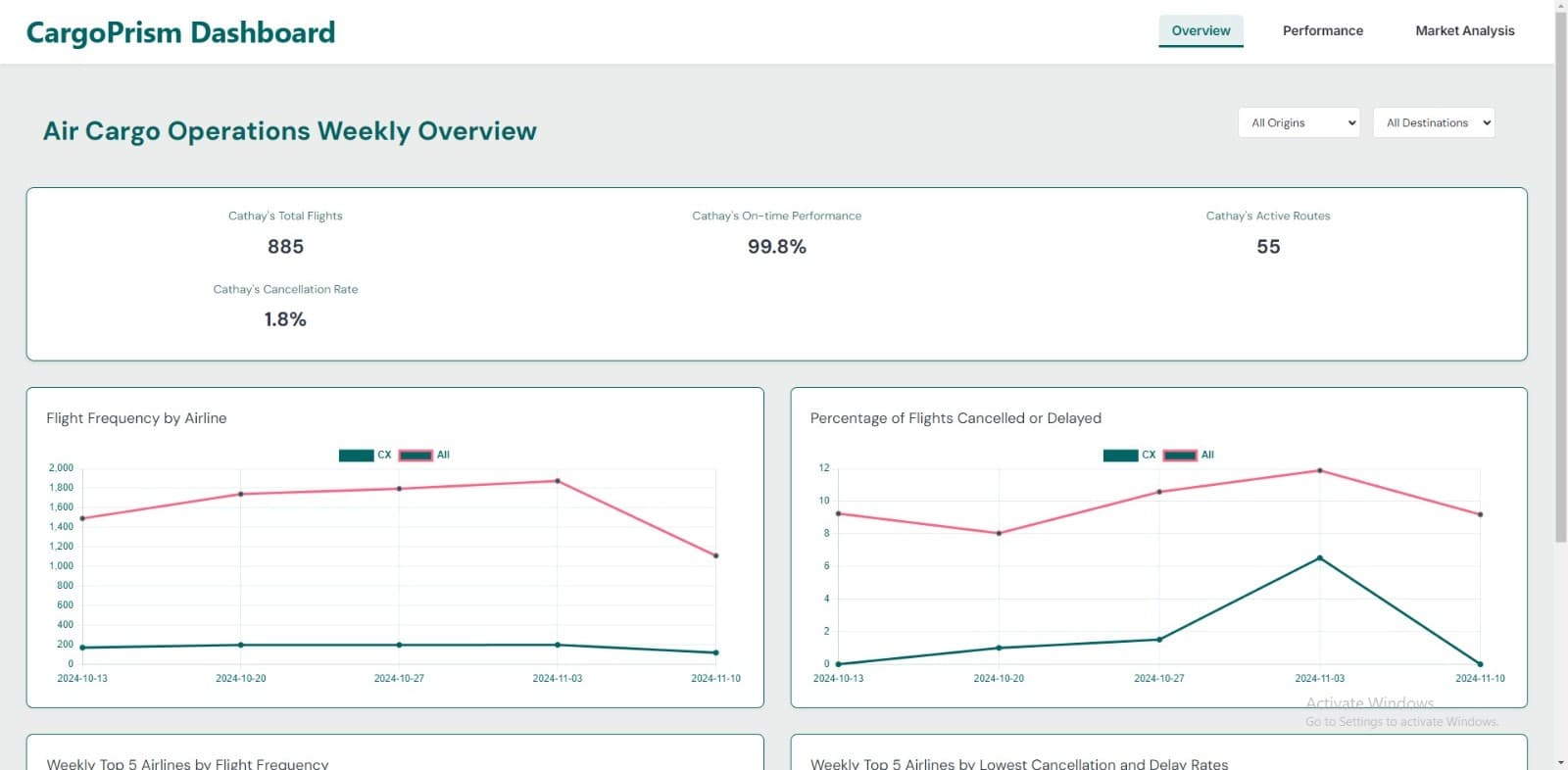Click the Cathay's Total Flights value 885
The height and width of the screenshot is (770, 1568).
[285, 247]
